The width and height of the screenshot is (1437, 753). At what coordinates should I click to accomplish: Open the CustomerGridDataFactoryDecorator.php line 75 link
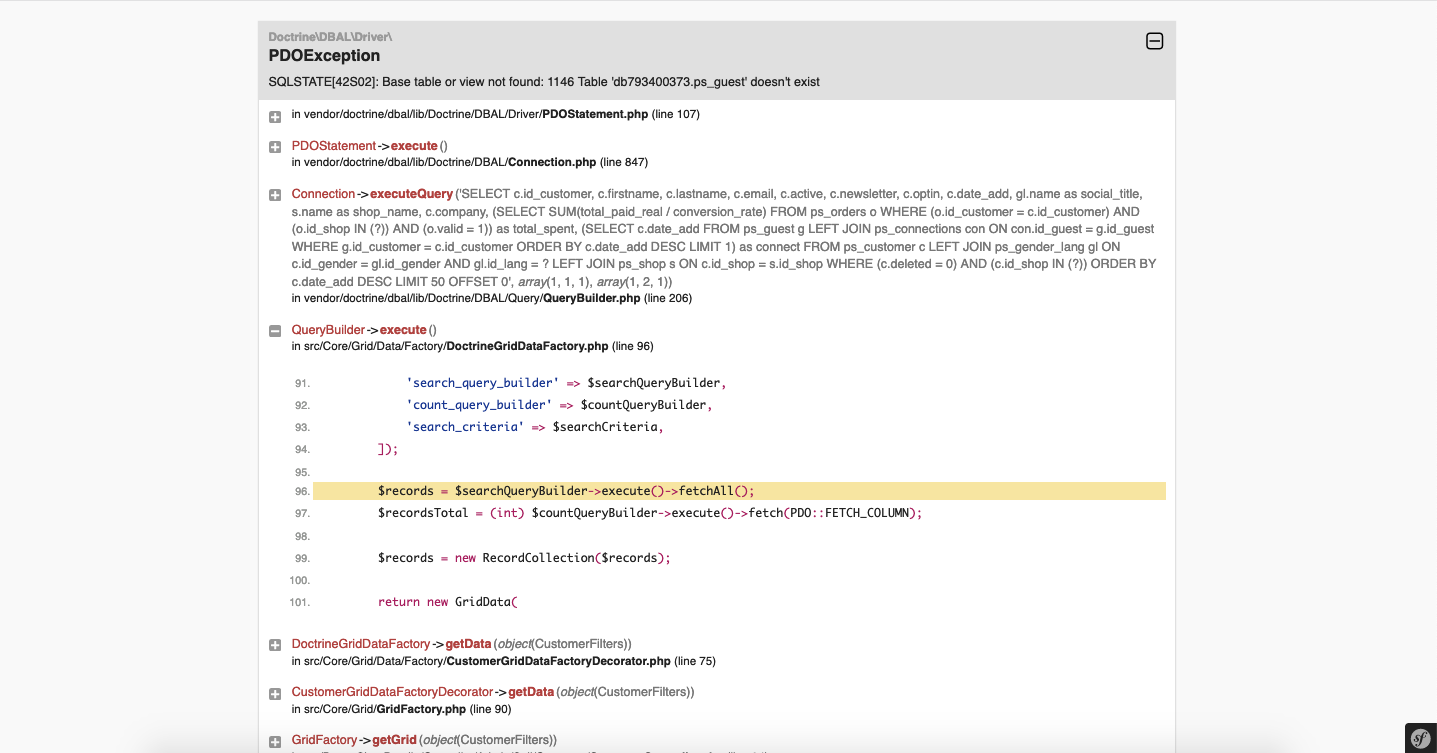tap(503, 661)
